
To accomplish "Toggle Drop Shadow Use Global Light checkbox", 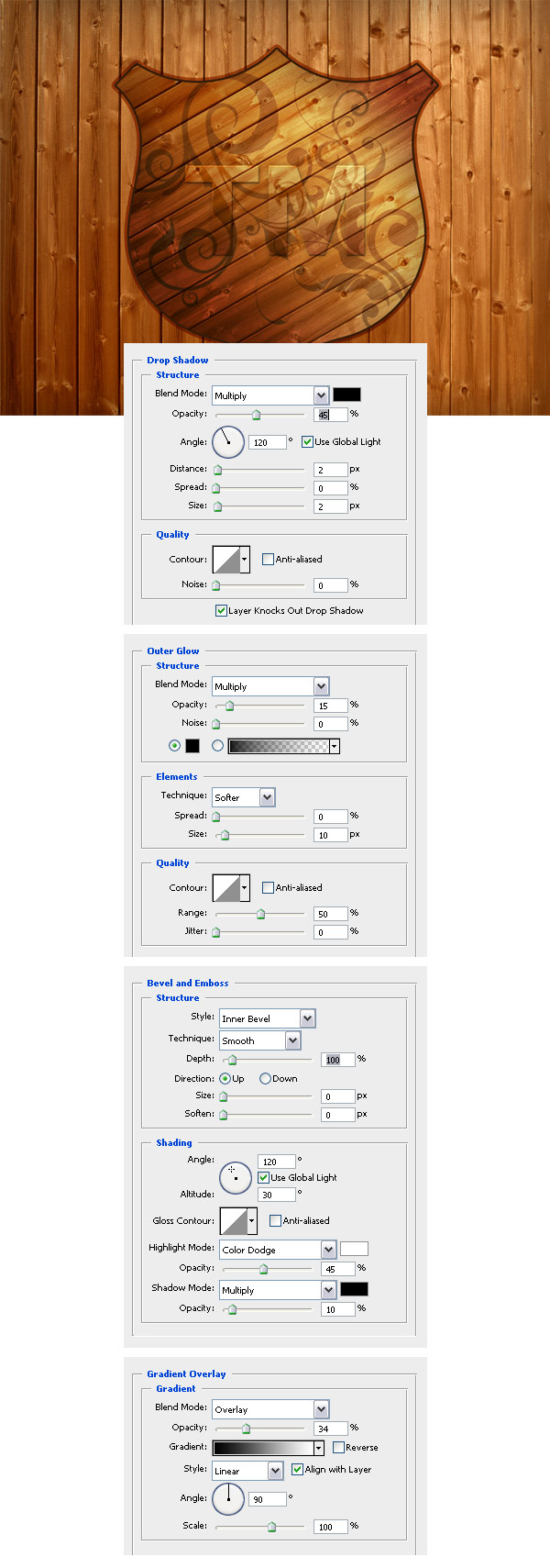I will 307,441.
